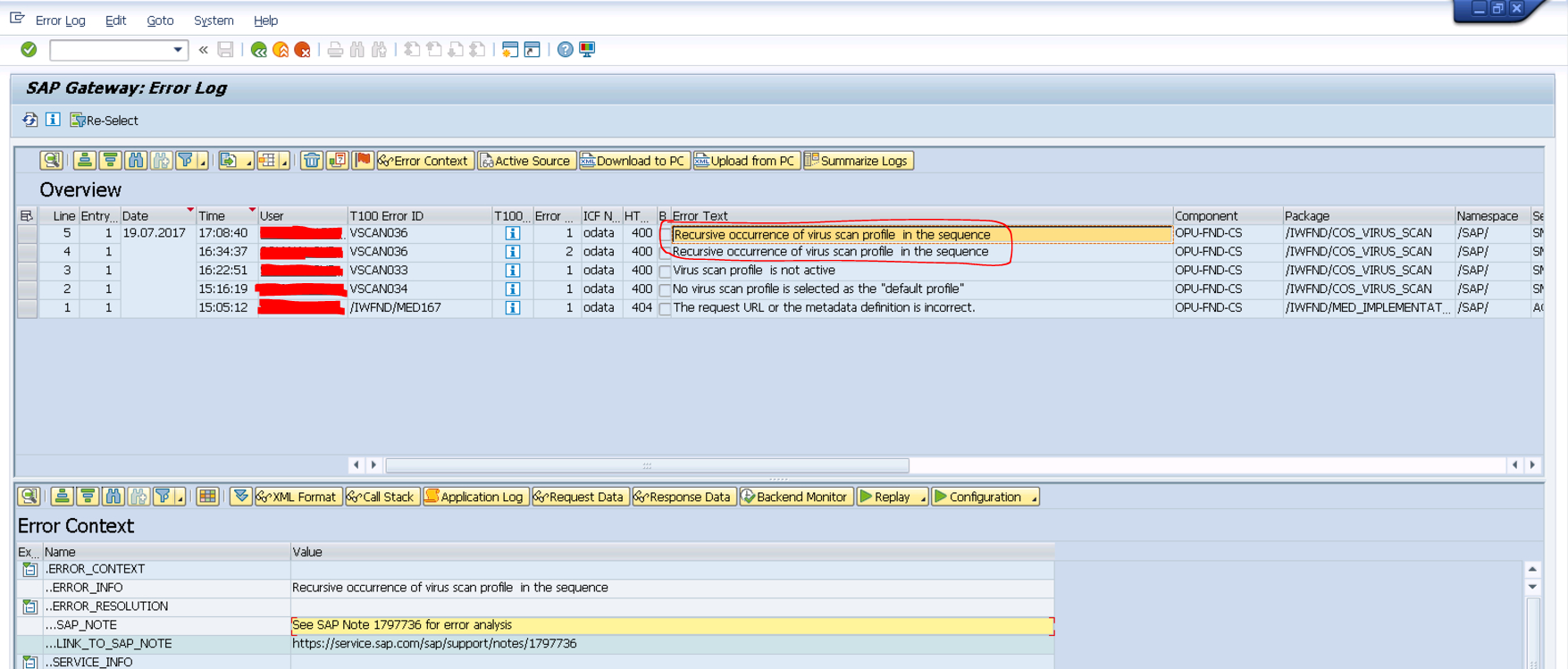Click the green Enter checkmark icon
The image size is (1568, 669).
click(x=29, y=49)
